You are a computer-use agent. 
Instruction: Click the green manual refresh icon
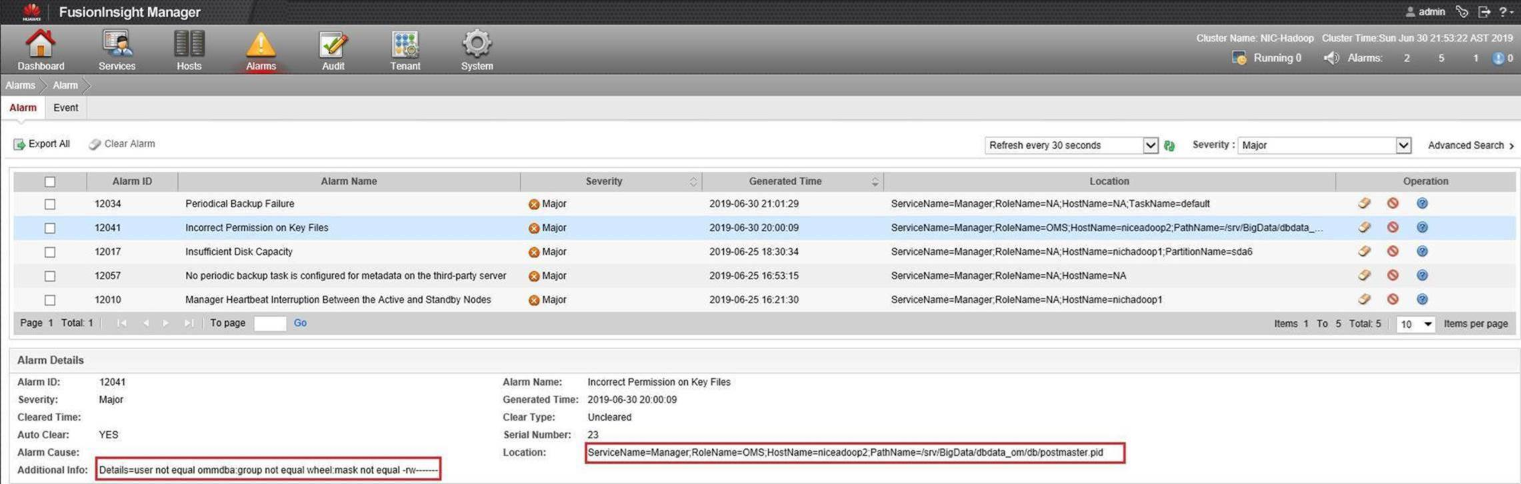point(1169,146)
